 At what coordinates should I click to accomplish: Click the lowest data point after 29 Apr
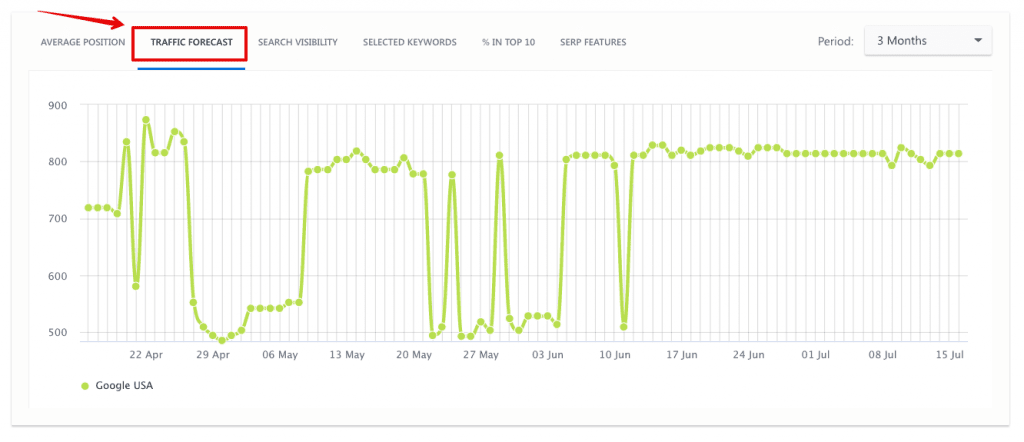(222, 340)
